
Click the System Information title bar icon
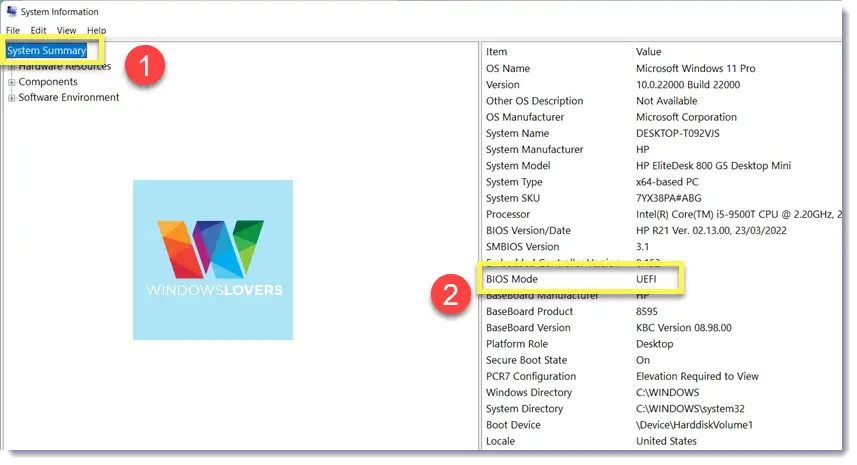pos(11,11)
